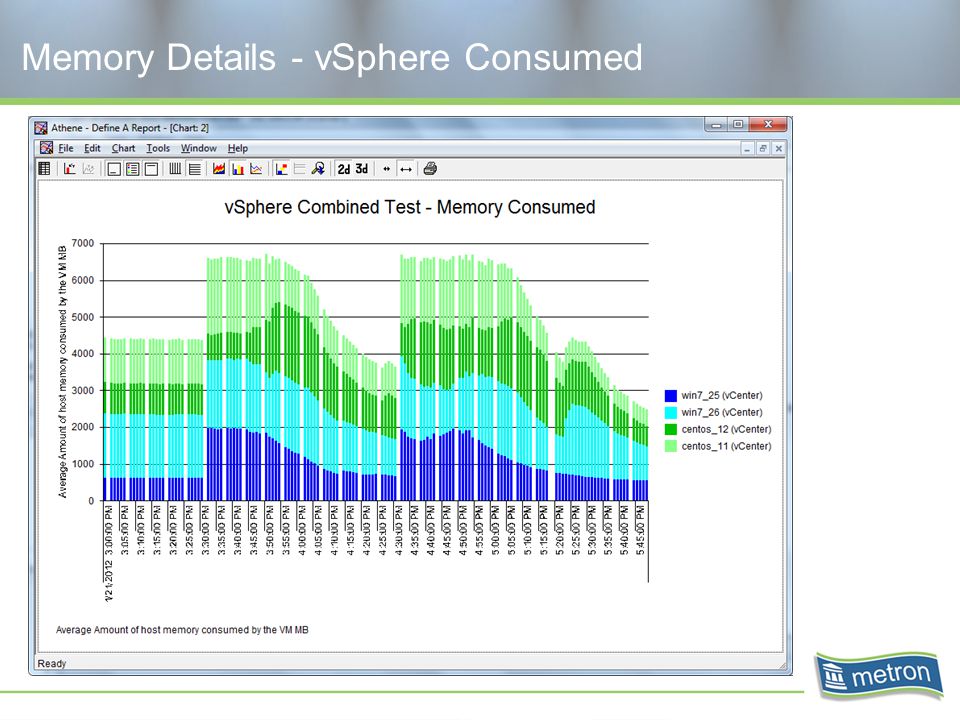Click the red chart axes icon

point(70,168)
